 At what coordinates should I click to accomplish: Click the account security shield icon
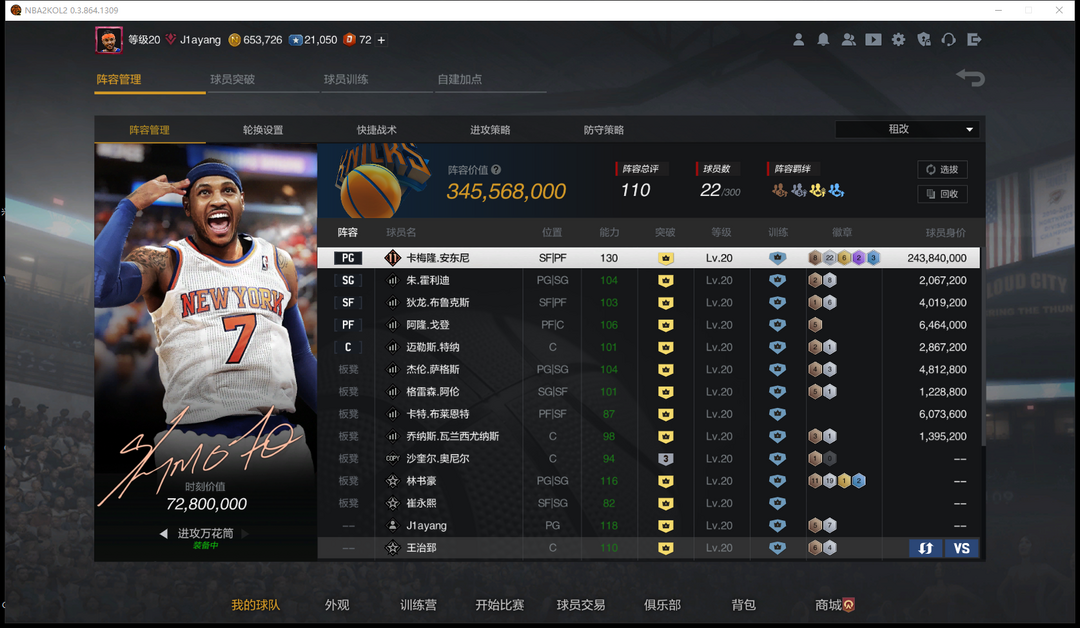pos(923,40)
